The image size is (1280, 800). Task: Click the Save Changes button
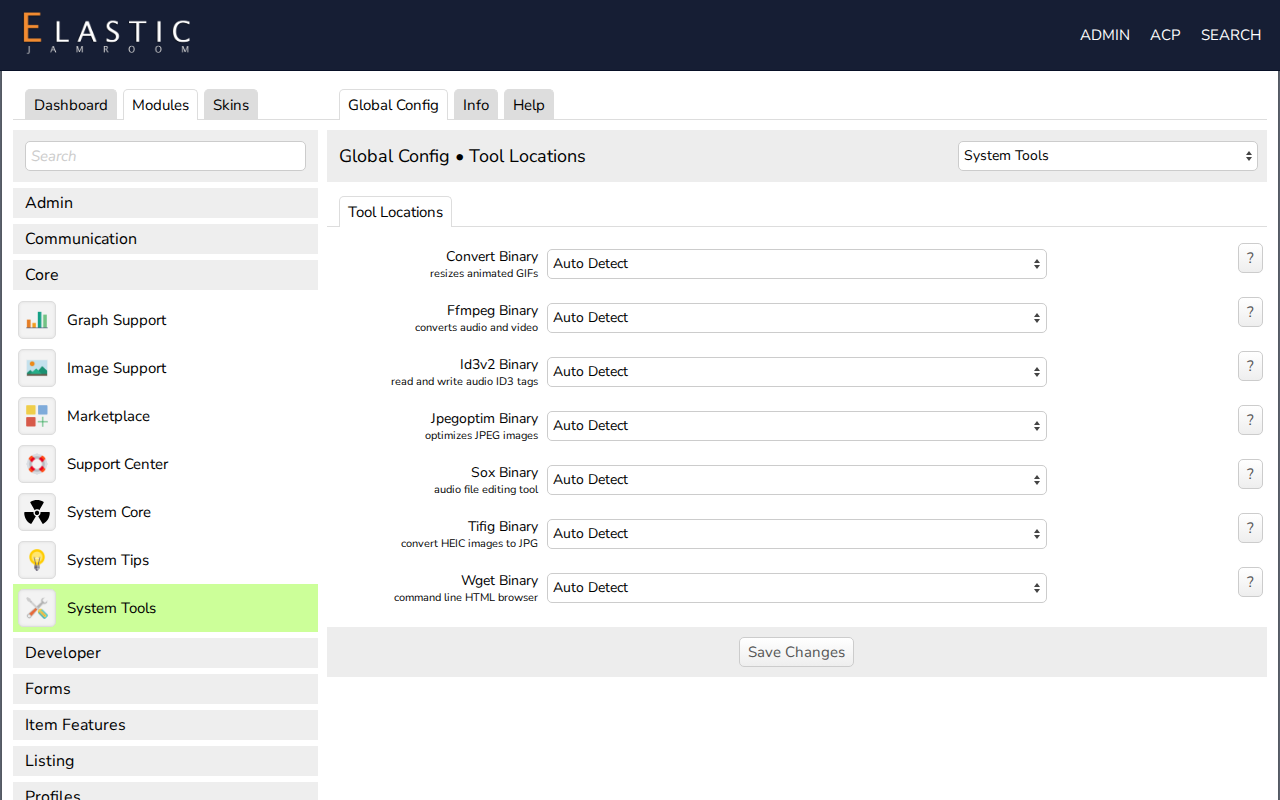(x=797, y=652)
